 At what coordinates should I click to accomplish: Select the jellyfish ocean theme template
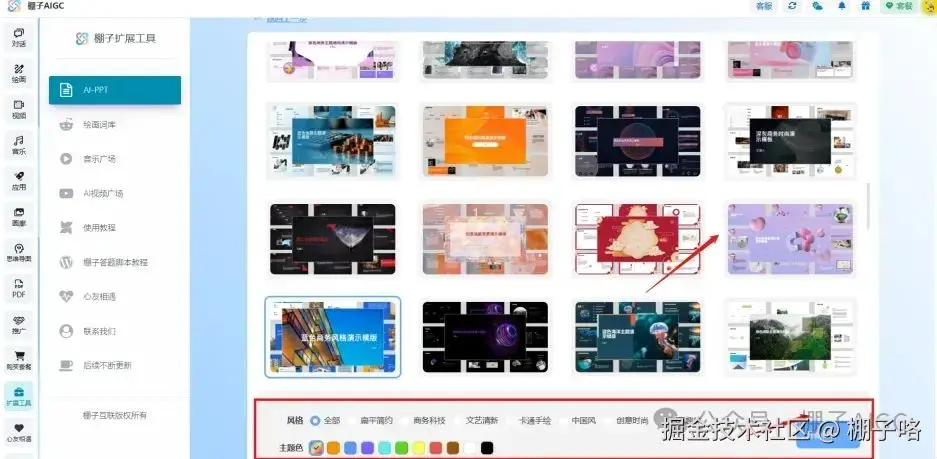(x=638, y=337)
